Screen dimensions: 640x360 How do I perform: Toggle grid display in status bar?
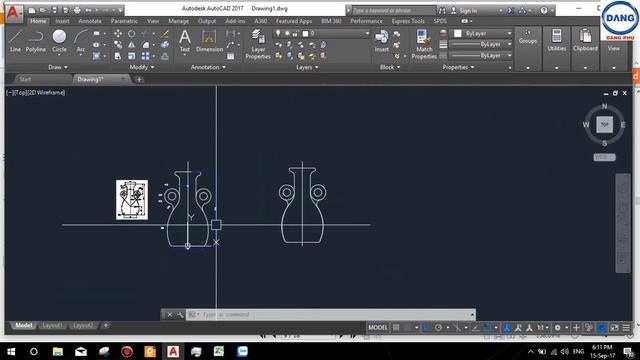(x=396, y=327)
